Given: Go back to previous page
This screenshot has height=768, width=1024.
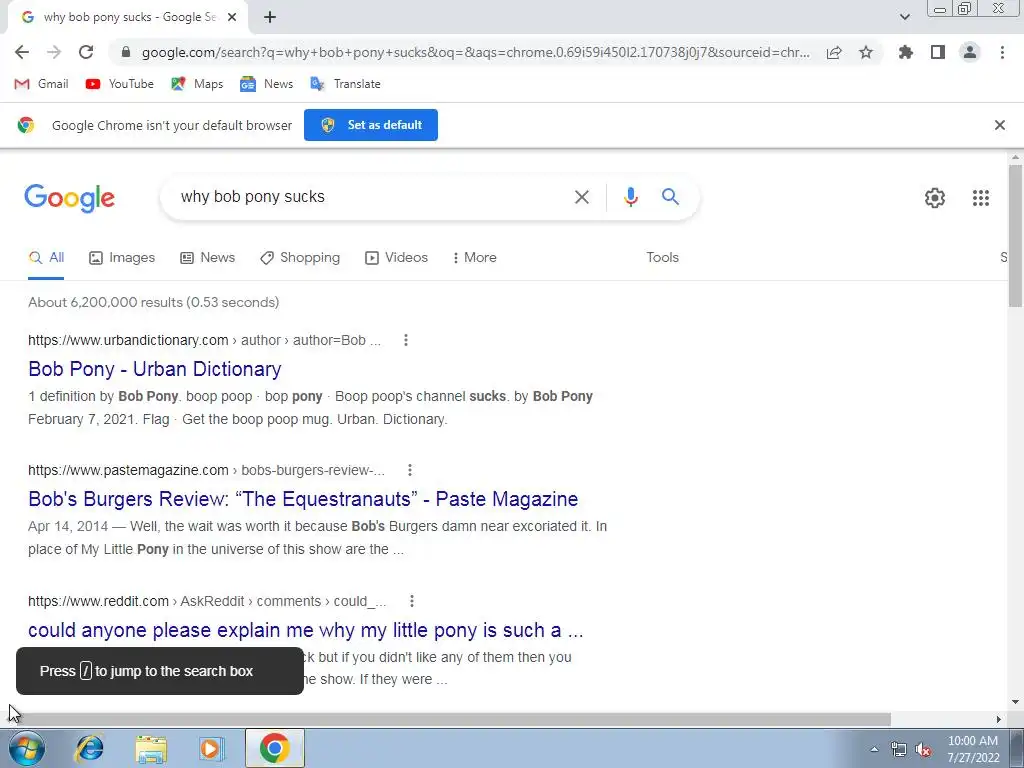Looking at the screenshot, I should [x=22, y=52].
